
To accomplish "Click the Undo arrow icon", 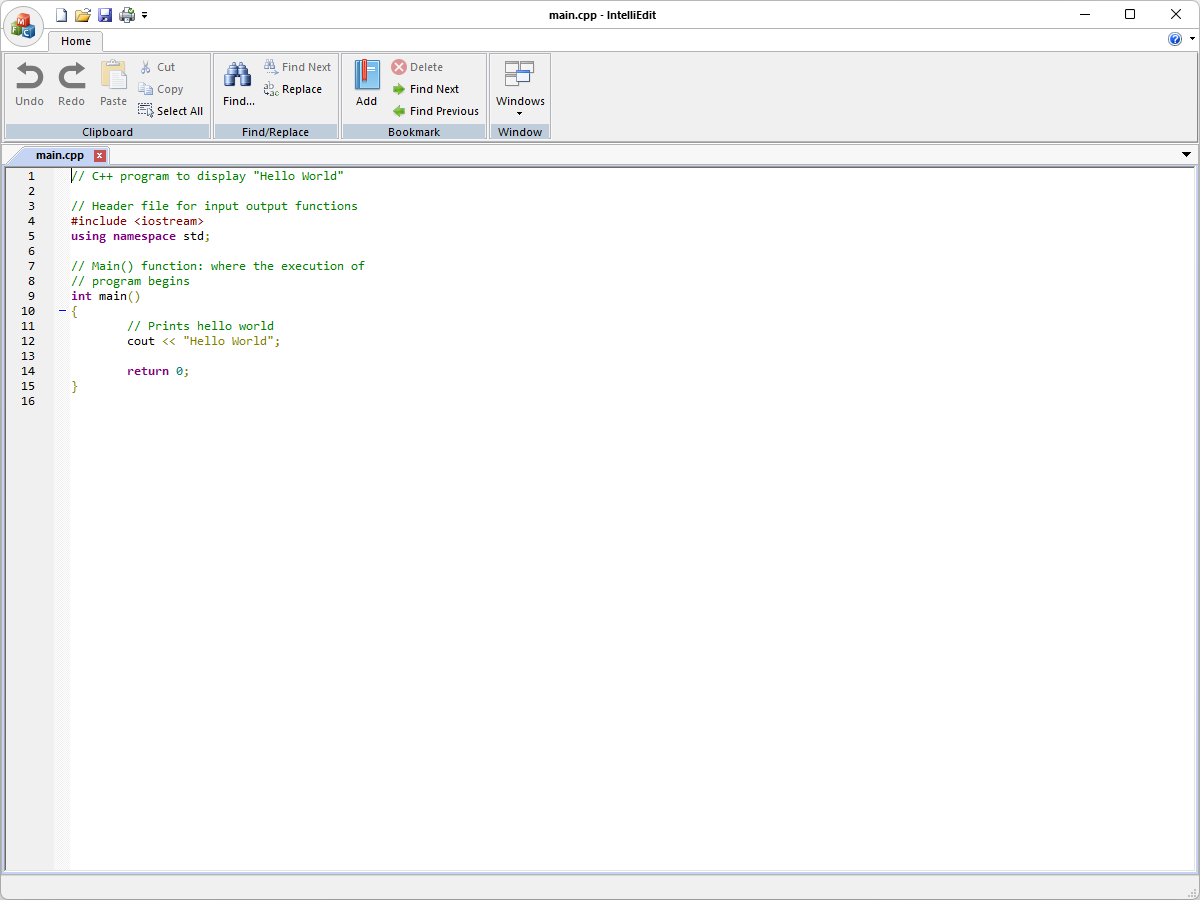I will tap(29, 77).
